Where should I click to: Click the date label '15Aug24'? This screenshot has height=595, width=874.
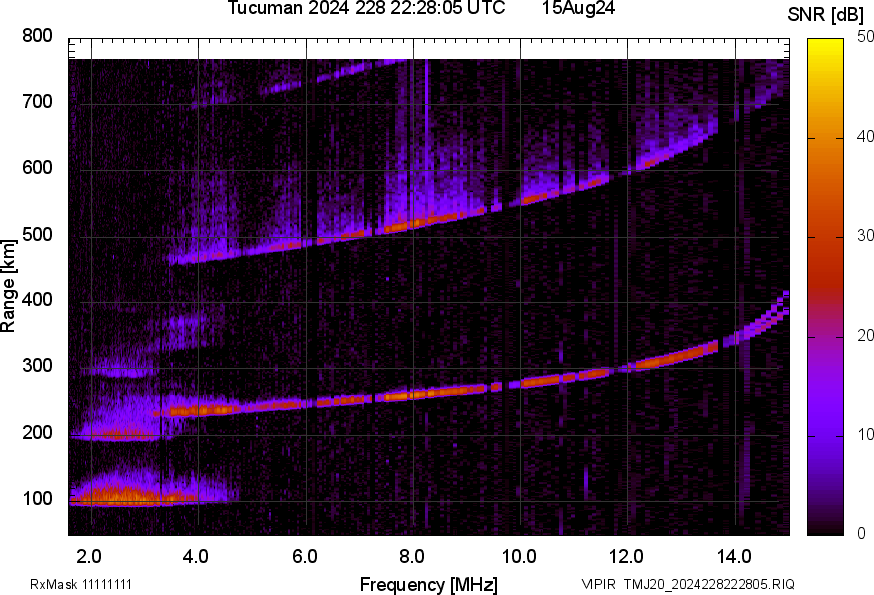pos(579,8)
